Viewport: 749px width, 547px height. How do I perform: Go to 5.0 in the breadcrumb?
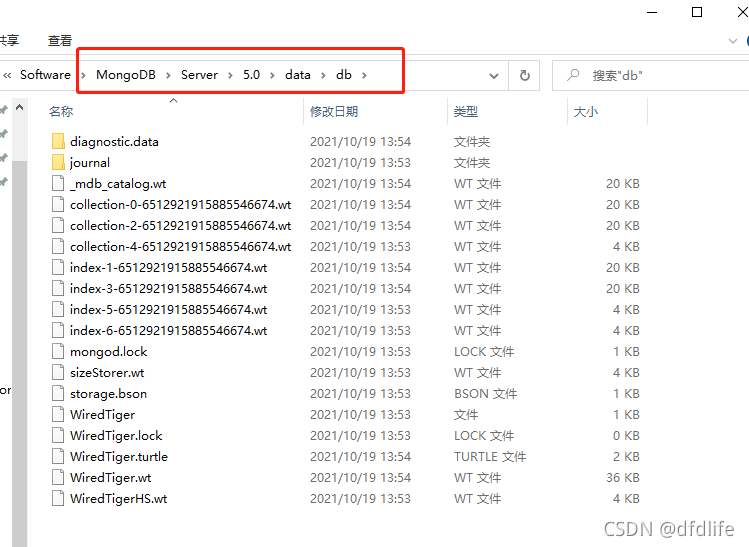[251, 75]
